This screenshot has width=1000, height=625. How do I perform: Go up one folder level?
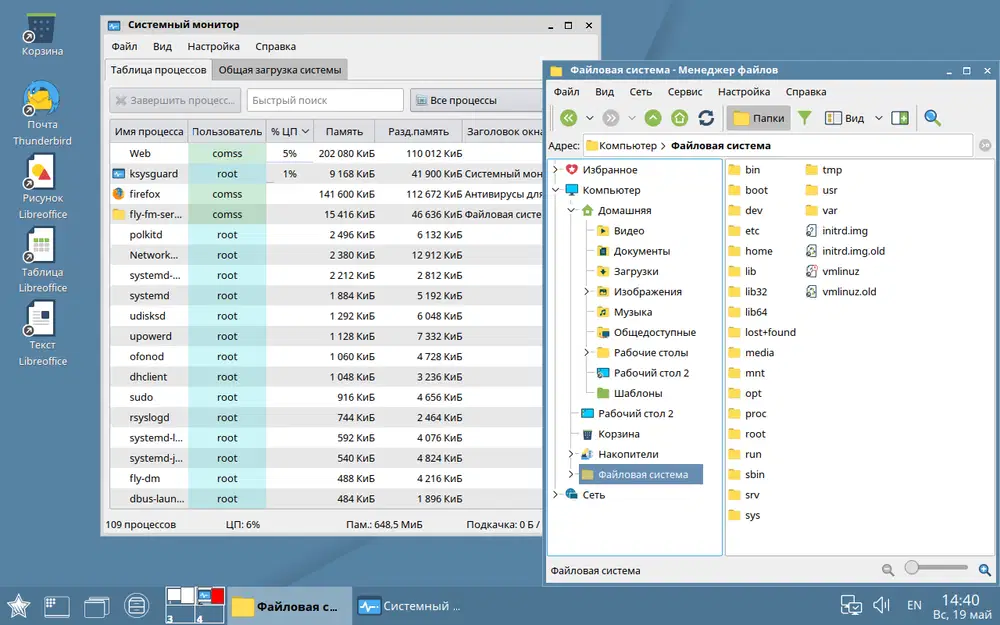pos(653,118)
